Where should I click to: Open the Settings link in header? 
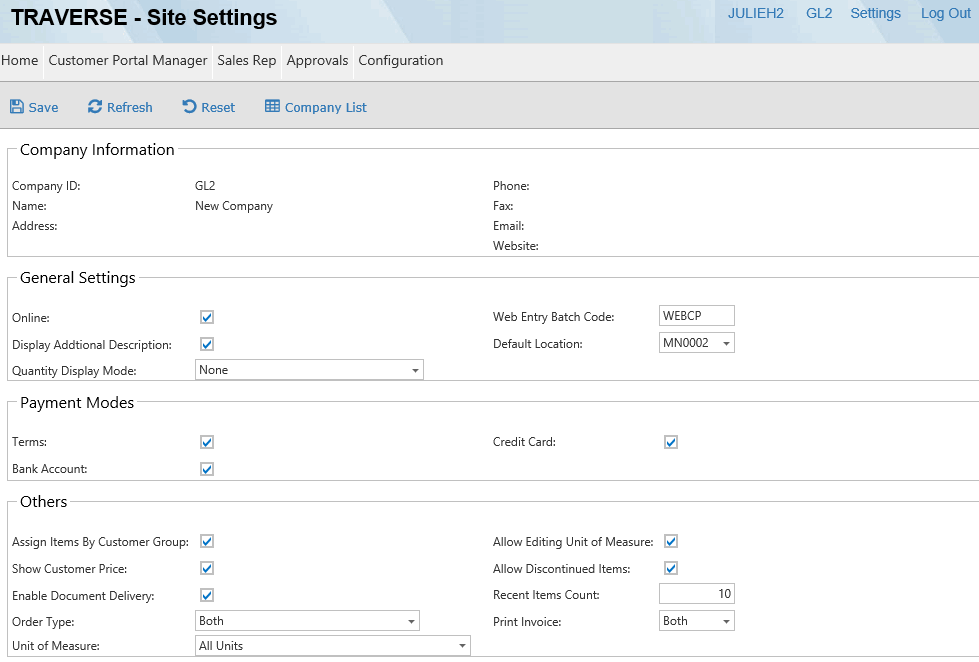click(875, 14)
